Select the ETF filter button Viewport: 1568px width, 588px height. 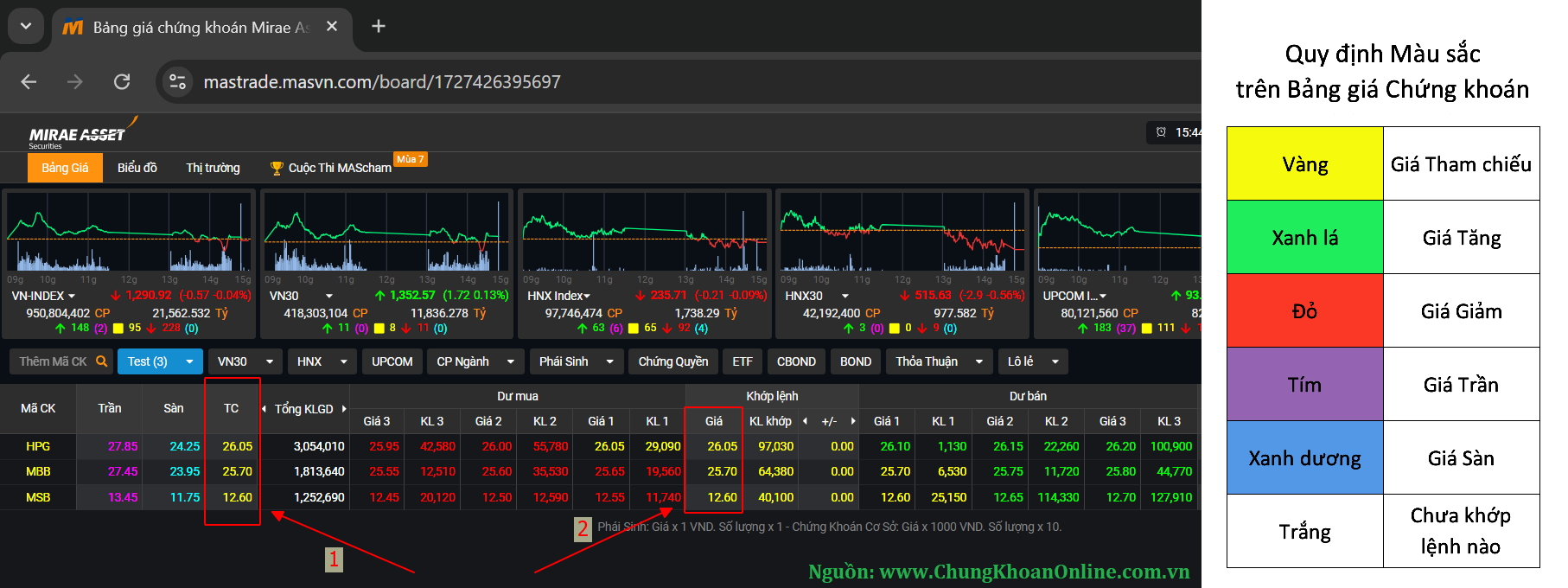click(742, 361)
